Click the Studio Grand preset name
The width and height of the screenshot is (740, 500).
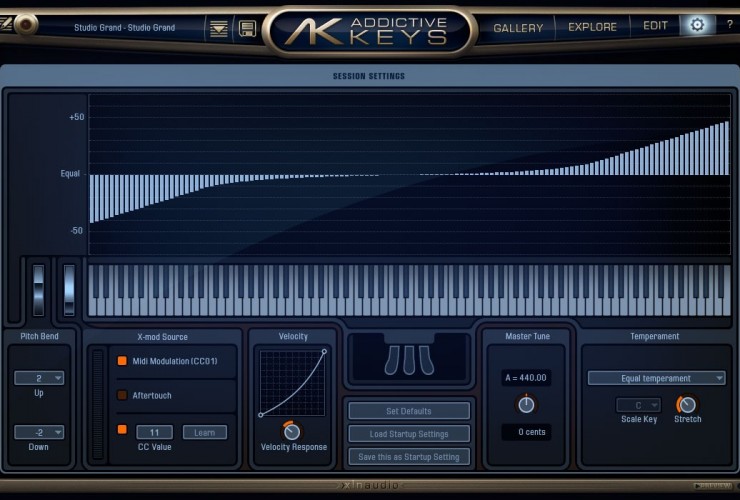(x=125, y=28)
